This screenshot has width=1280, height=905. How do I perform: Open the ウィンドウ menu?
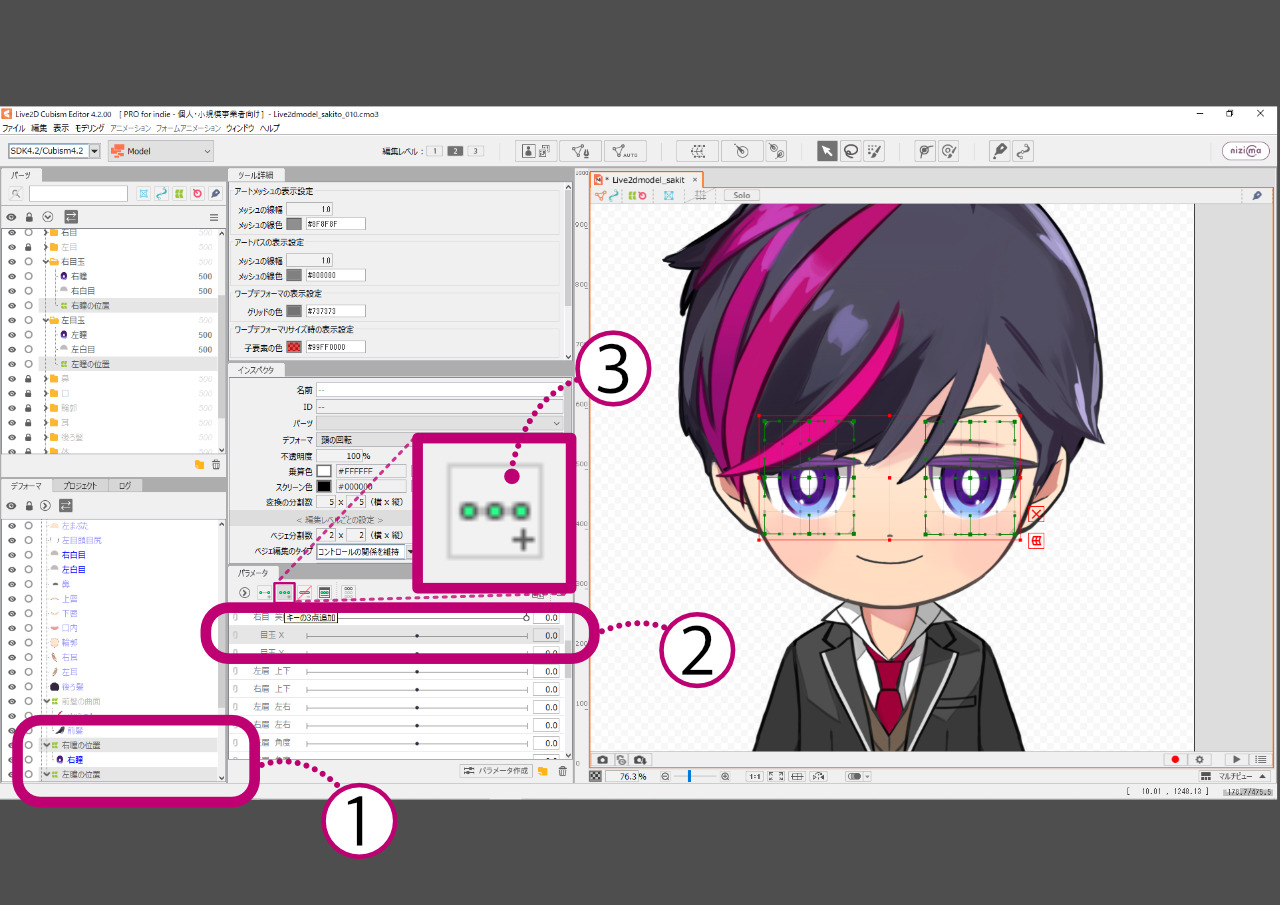pos(240,128)
